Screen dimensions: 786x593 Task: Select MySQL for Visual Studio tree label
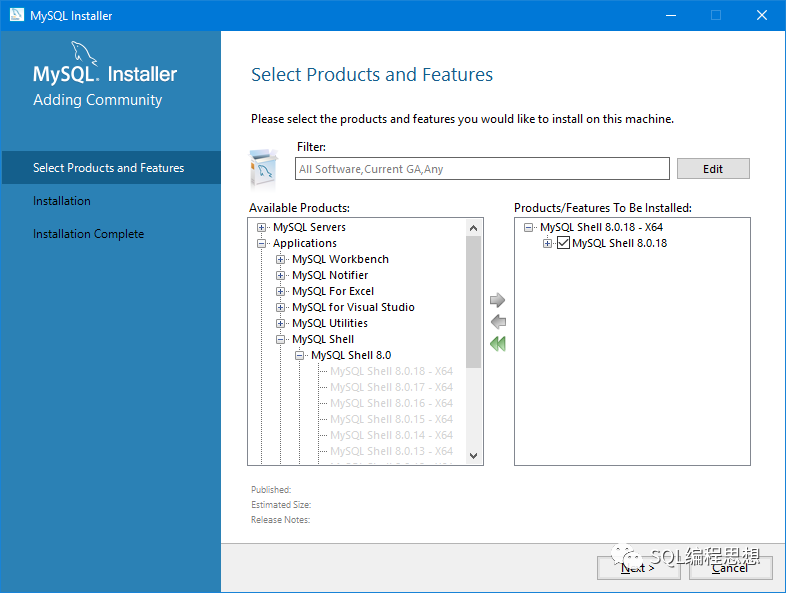(353, 307)
